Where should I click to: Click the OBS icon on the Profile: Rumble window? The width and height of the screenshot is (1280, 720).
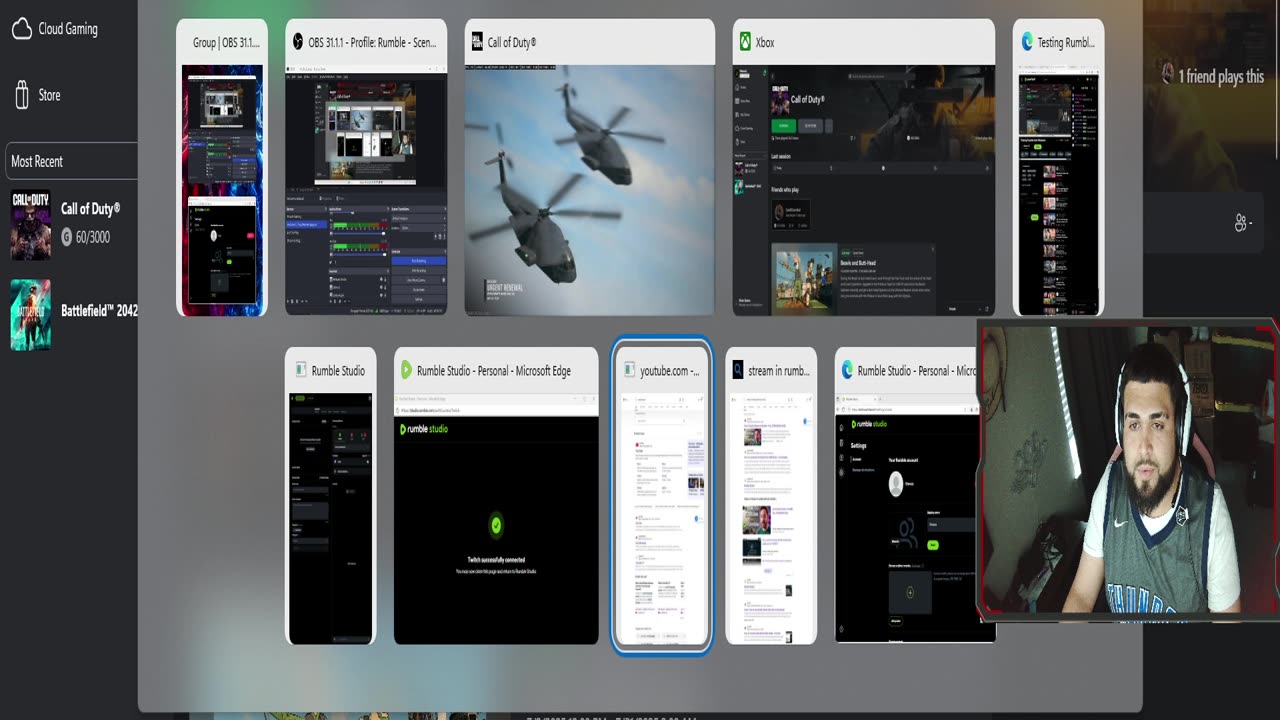pyautogui.click(x=298, y=42)
